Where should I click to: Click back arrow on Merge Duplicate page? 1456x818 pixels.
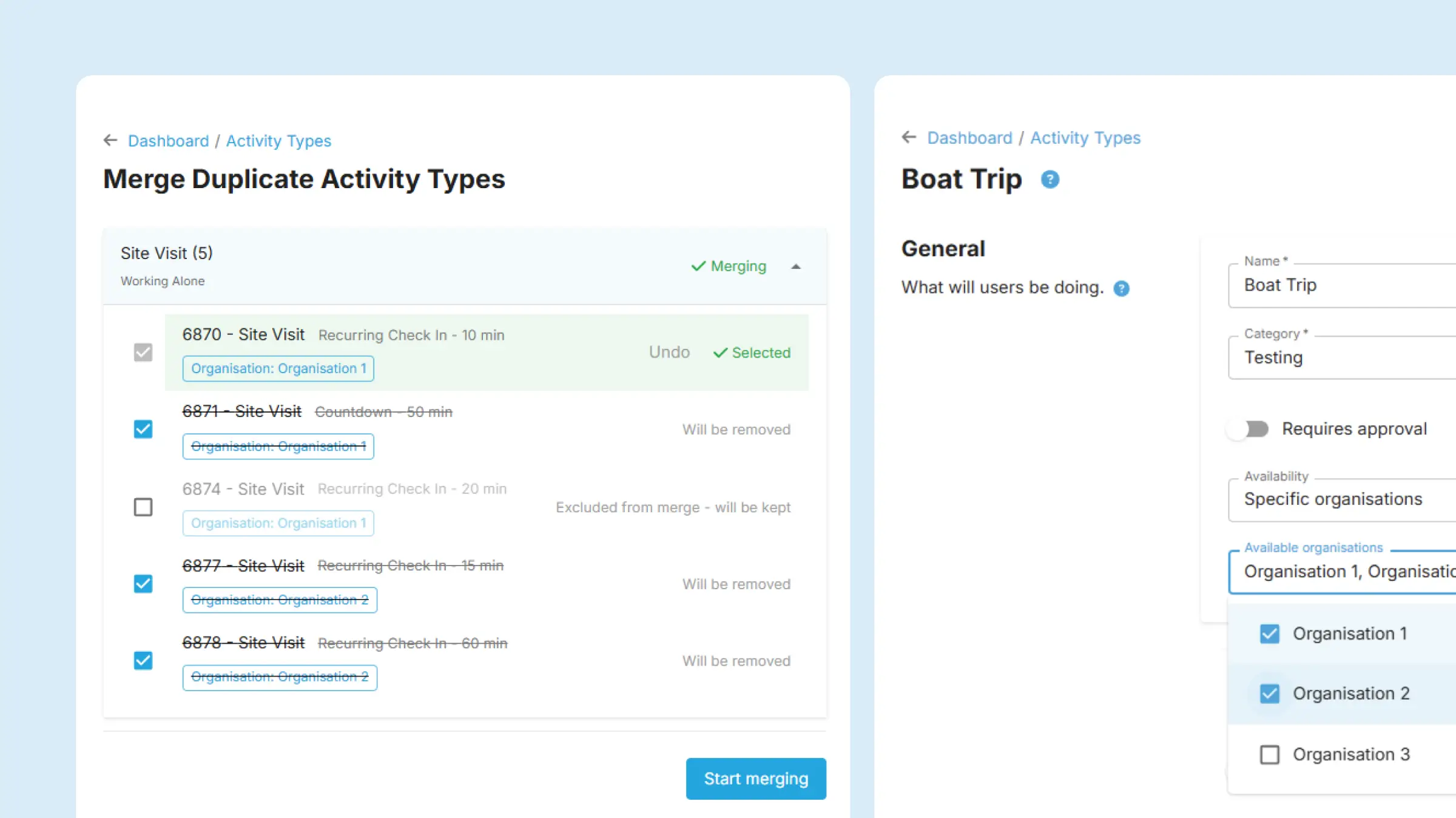[x=110, y=140]
